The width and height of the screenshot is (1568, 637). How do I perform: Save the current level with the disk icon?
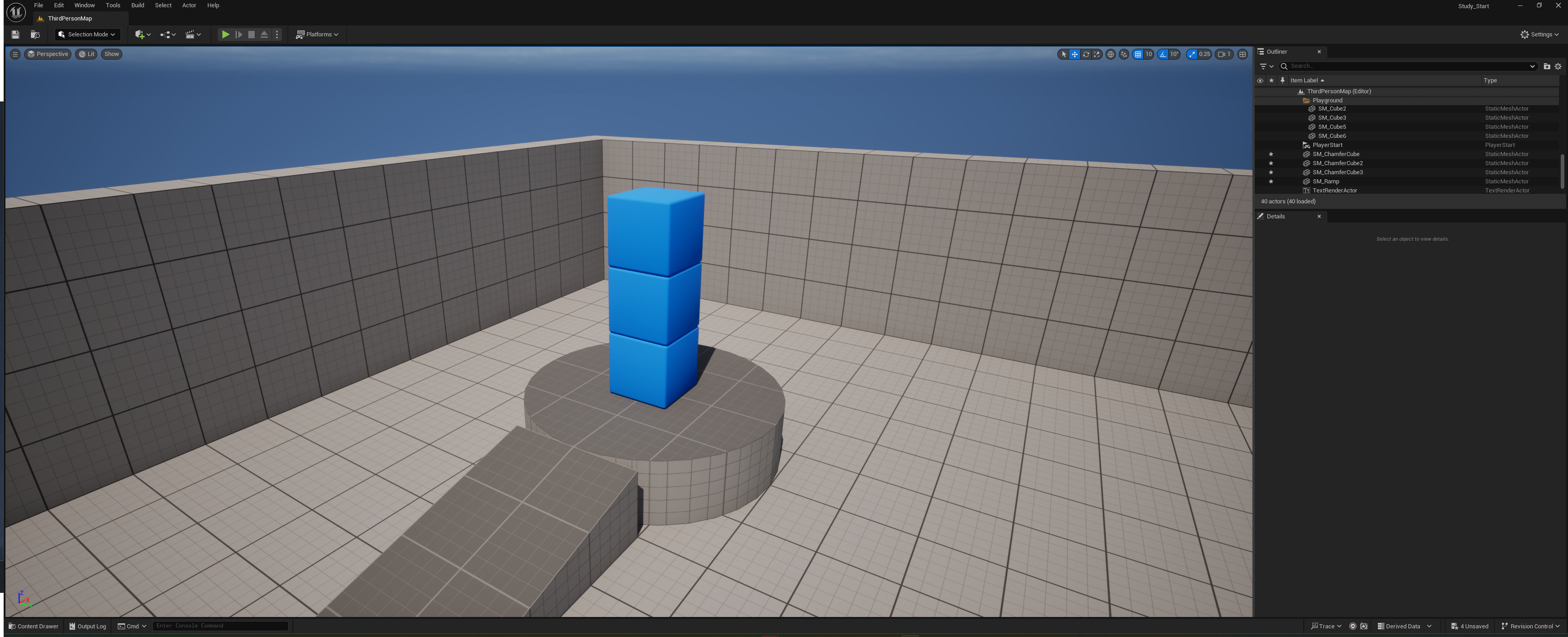tap(16, 35)
